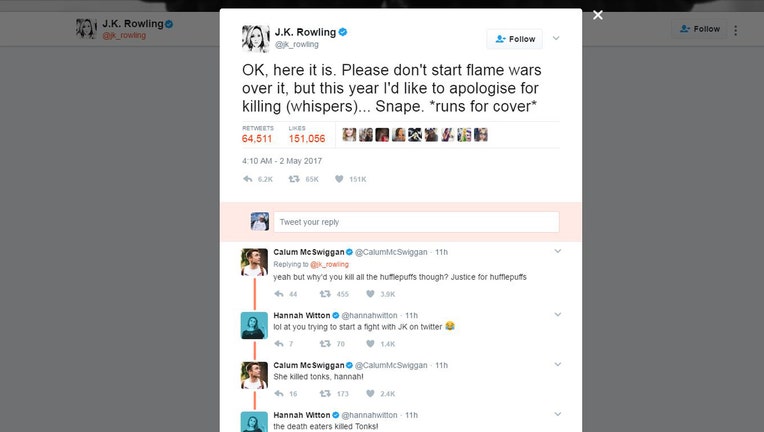View the 151,056 likes list
The height and width of the screenshot is (432, 764).
308,138
